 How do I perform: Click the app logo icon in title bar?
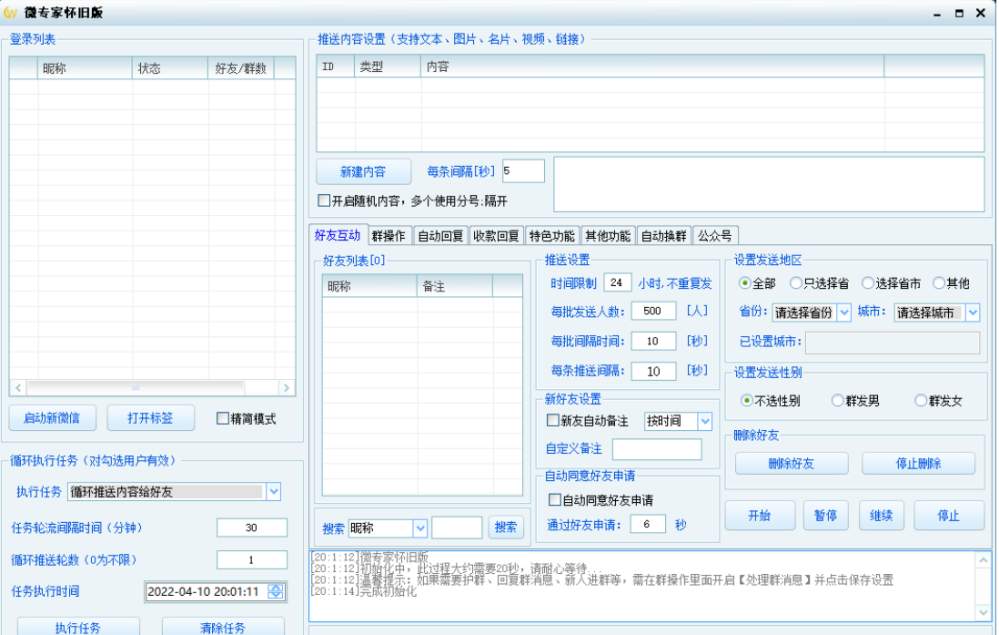(11, 14)
